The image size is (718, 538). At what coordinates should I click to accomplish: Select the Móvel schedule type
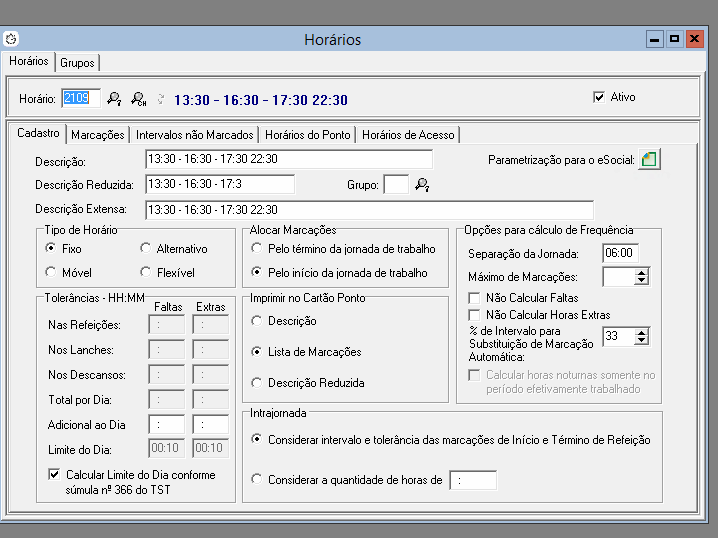tap(51, 272)
